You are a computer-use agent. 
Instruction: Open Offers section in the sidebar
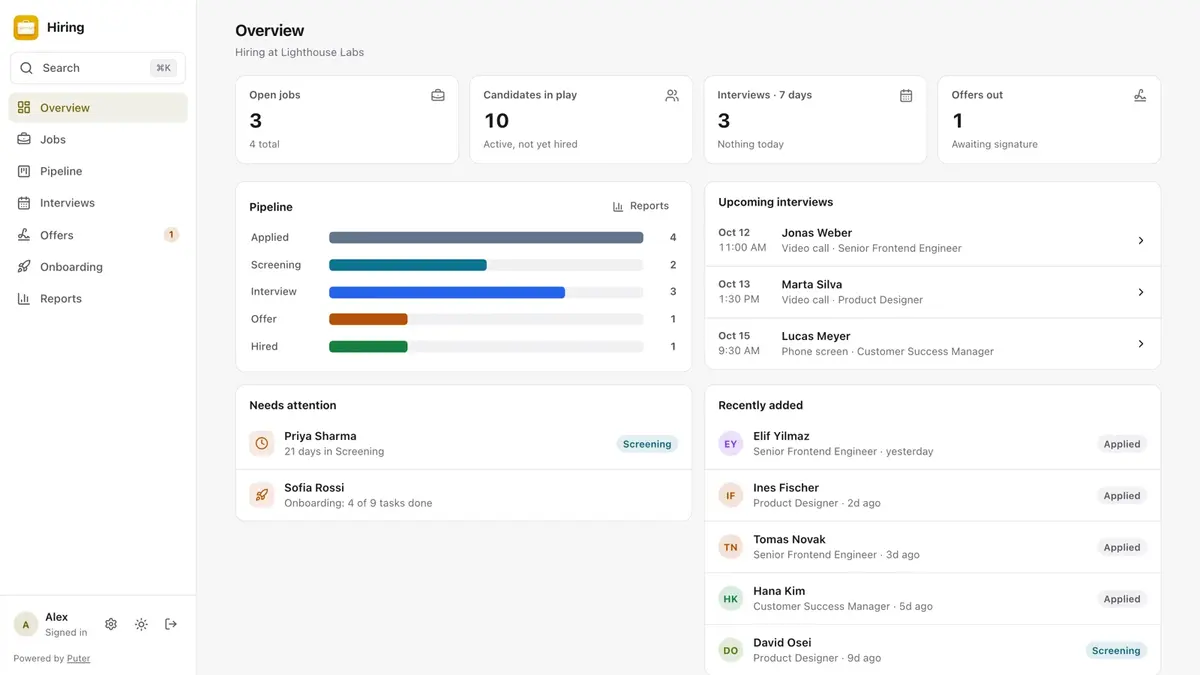(x=98, y=235)
